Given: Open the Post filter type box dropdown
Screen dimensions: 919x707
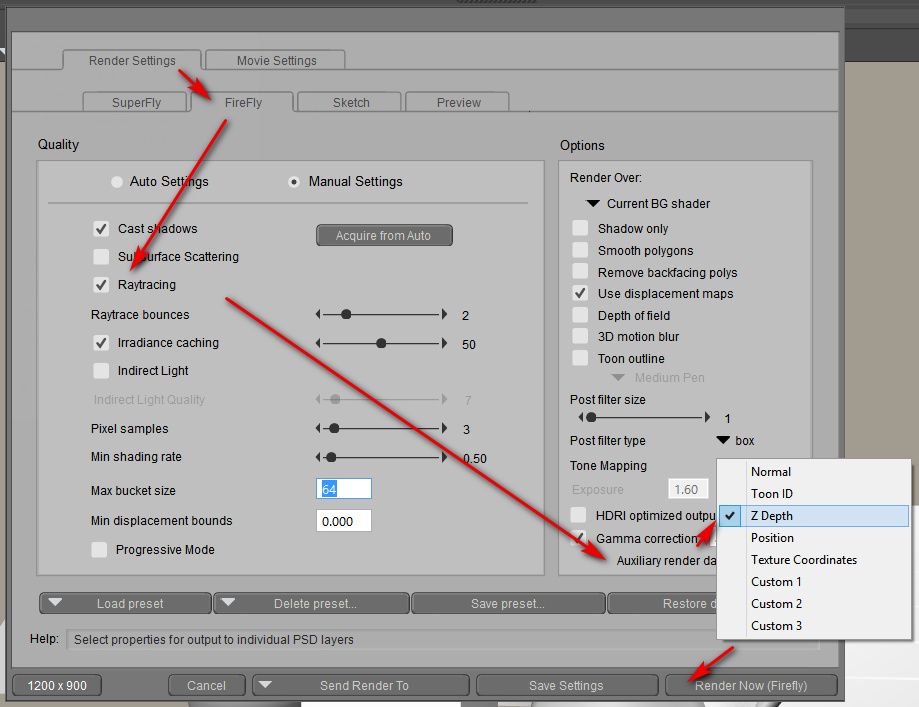Looking at the screenshot, I should pyautogui.click(x=723, y=441).
